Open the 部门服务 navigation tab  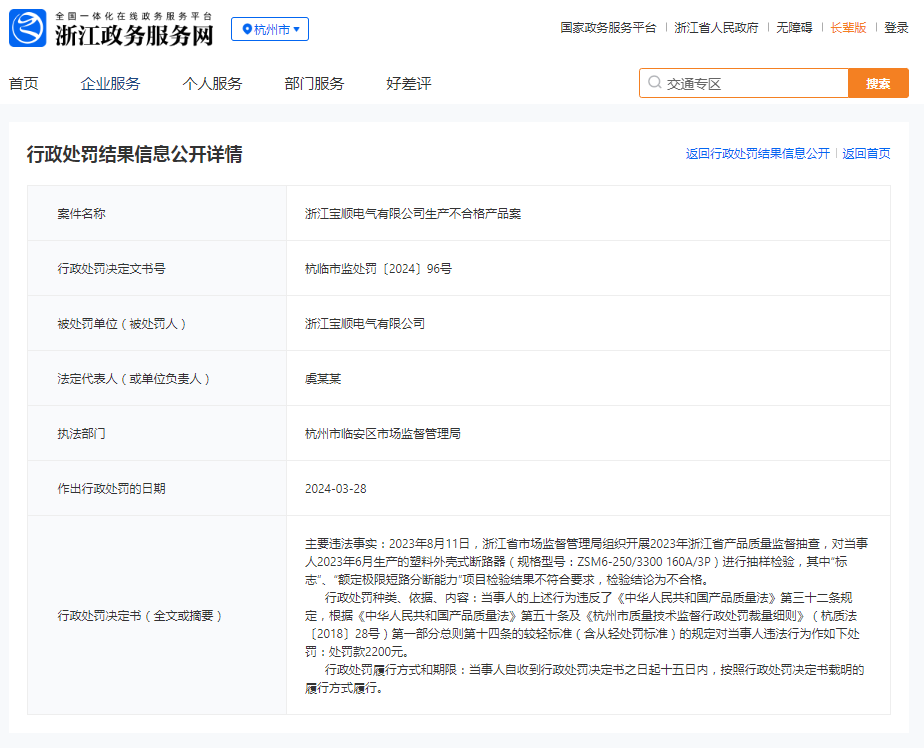tap(314, 84)
